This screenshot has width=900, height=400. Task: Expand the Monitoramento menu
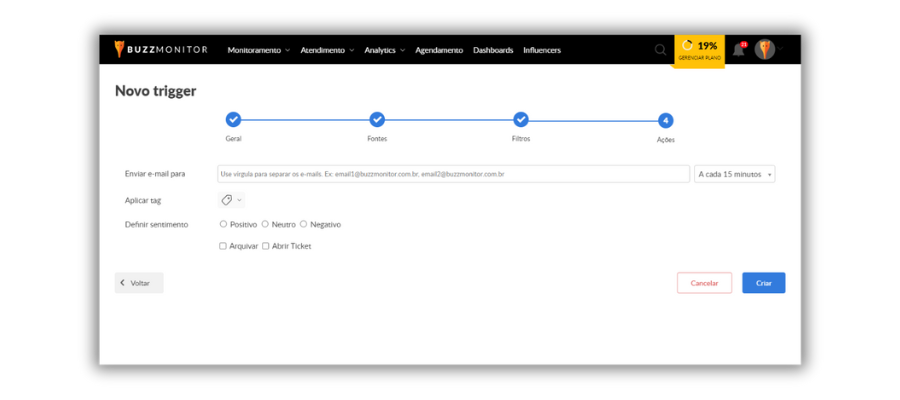point(258,50)
